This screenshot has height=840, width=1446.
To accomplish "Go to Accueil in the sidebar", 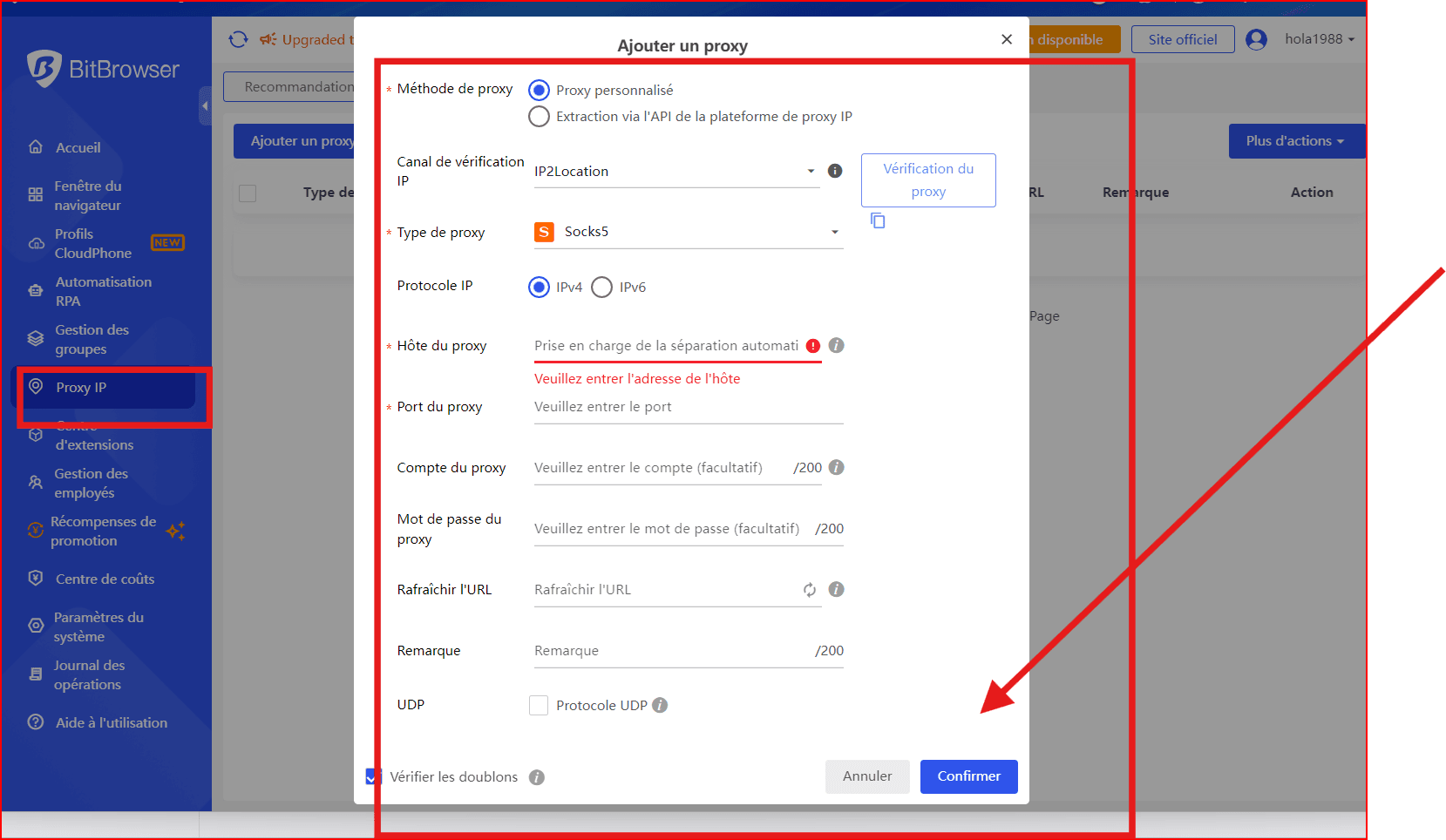I will pos(78,148).
